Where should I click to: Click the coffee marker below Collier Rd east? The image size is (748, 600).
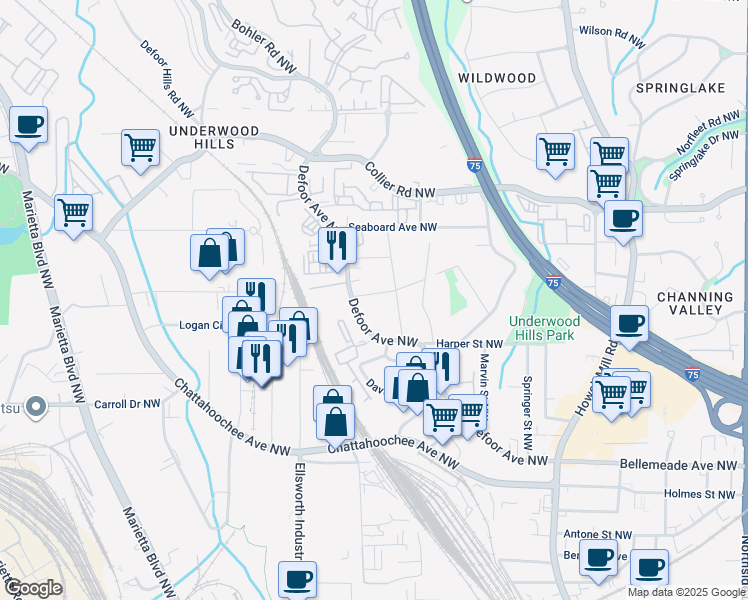[623, 219]
